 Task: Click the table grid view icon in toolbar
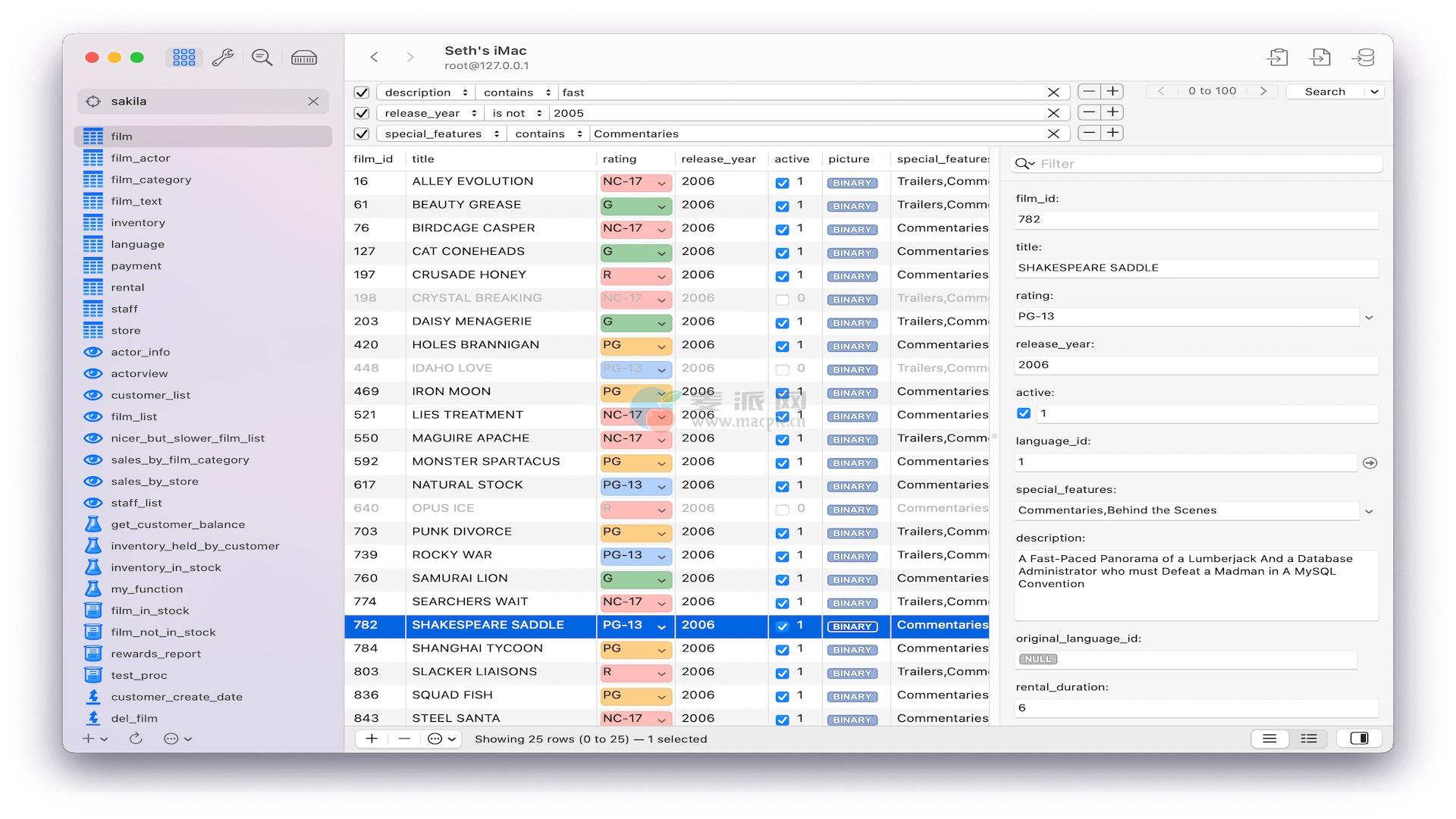click(x=184, y=58)
